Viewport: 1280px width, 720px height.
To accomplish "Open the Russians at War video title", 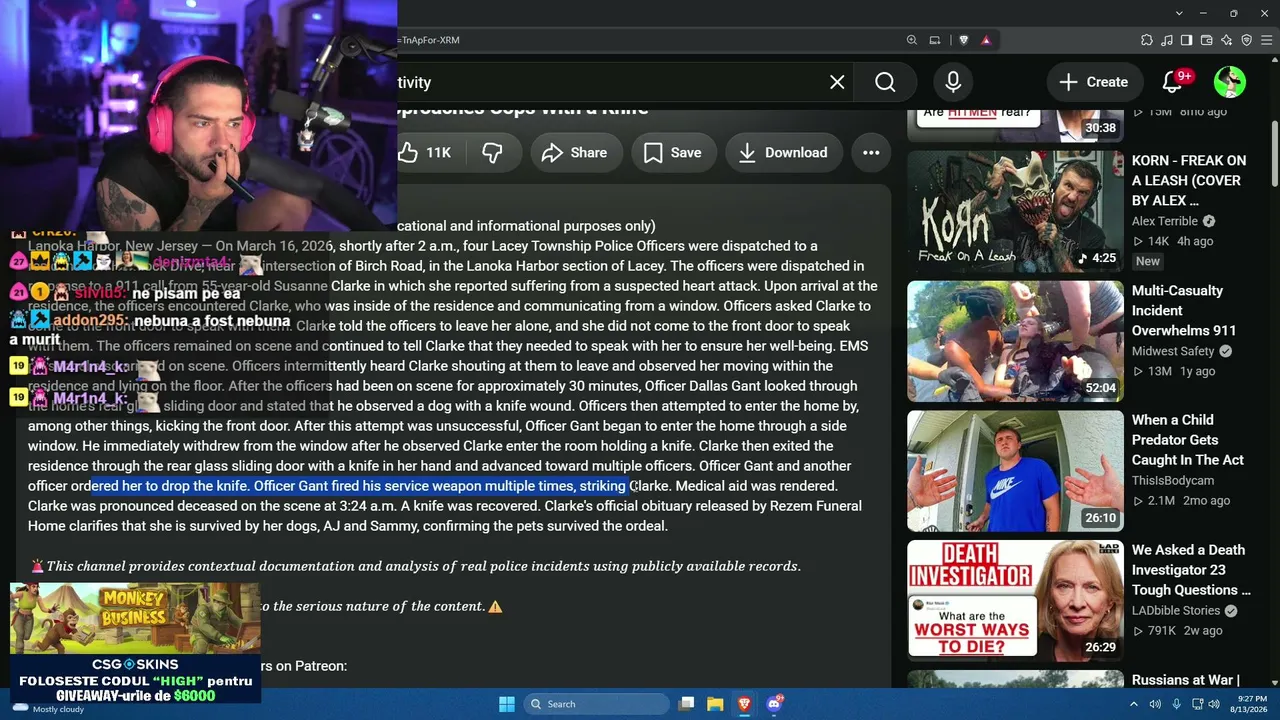I will tap(1186, 680).
